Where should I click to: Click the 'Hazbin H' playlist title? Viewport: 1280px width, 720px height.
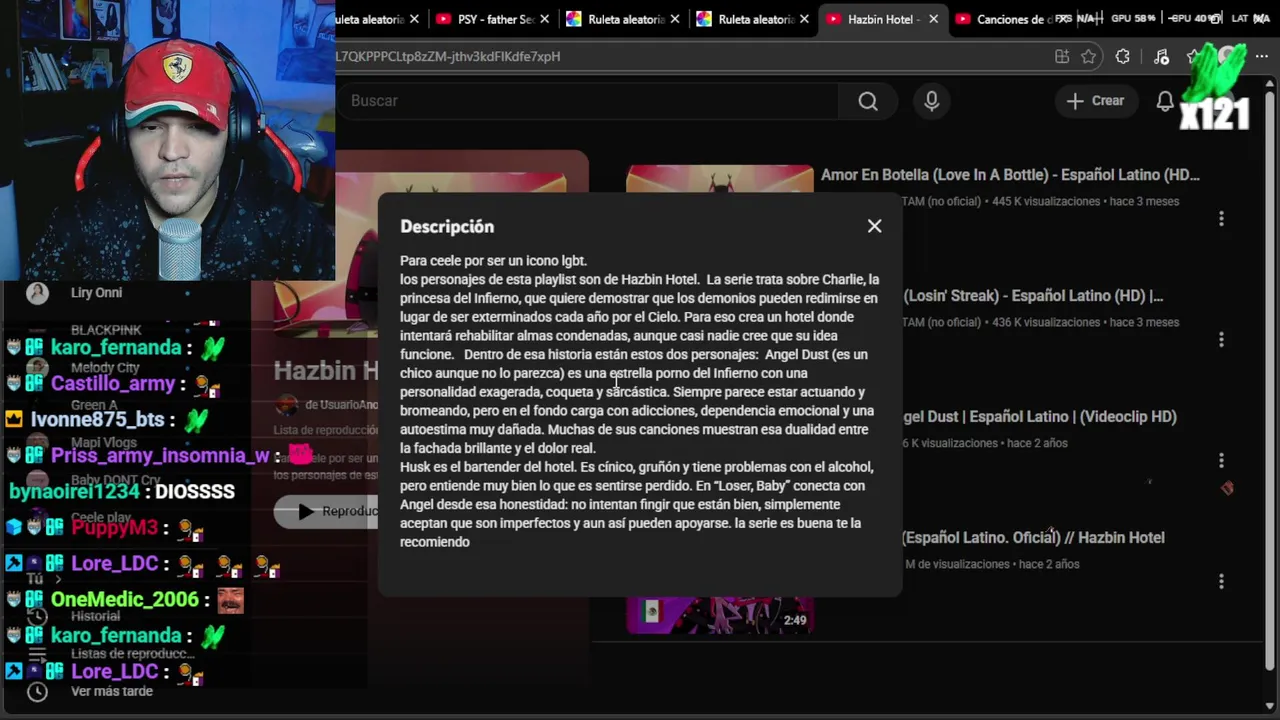point(326,371)
